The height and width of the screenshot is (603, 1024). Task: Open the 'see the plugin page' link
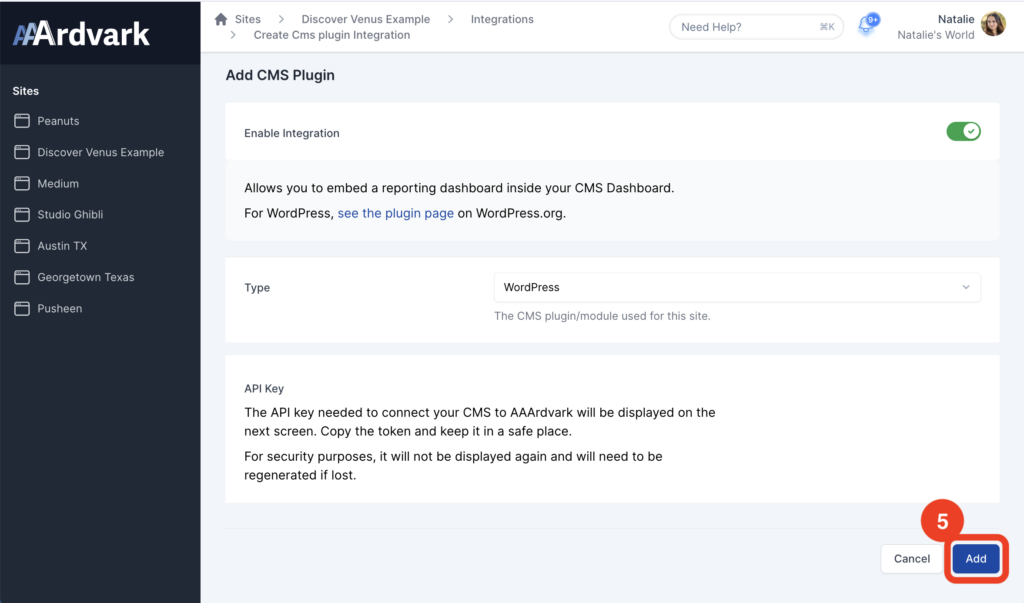tap(395, 213)
